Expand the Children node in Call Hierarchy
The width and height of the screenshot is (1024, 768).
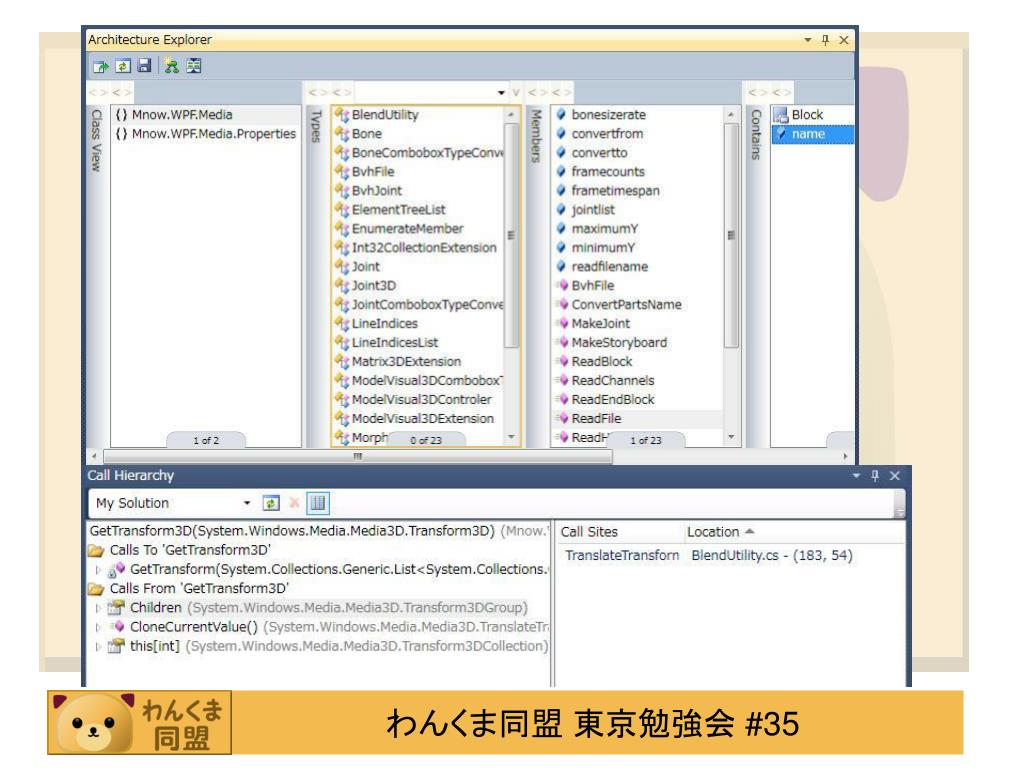point(99,608)
